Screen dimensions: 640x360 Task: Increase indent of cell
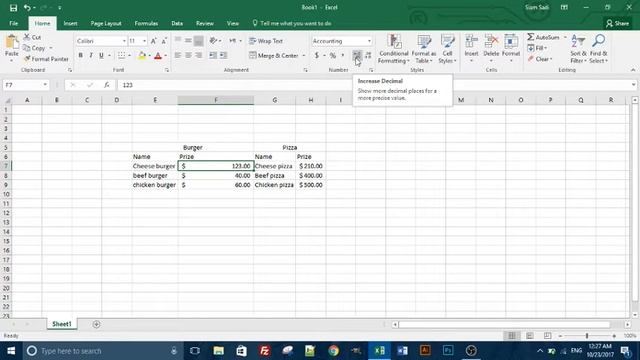[223, 56]
